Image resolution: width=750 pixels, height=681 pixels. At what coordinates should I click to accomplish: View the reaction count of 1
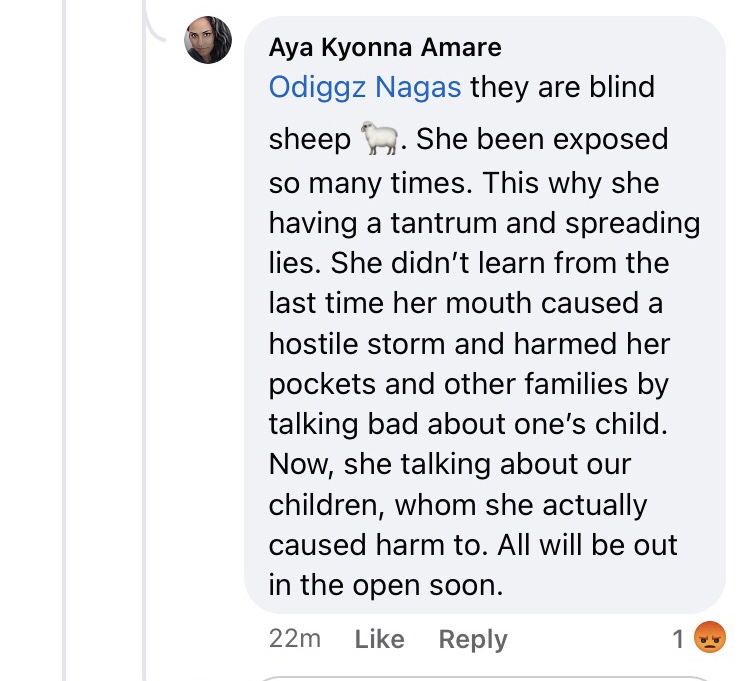click(x=679, y=639)
